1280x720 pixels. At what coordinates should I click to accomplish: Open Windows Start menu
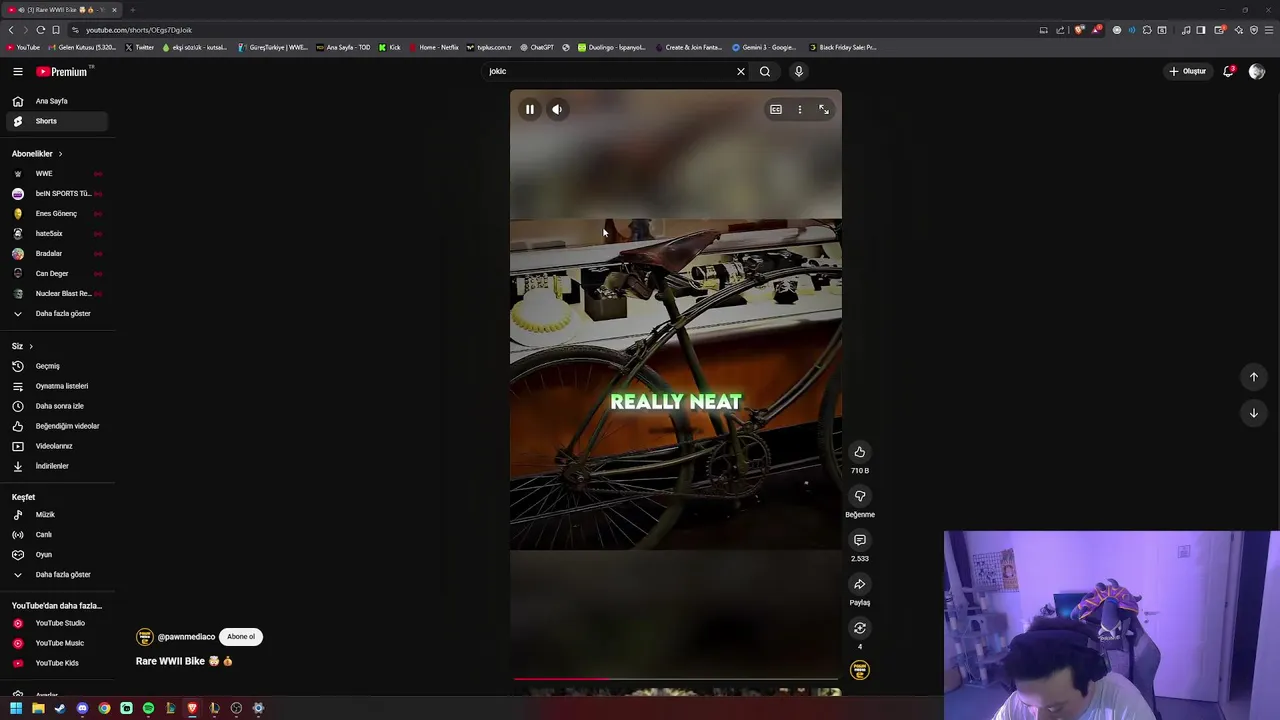[x=16, y=708]
